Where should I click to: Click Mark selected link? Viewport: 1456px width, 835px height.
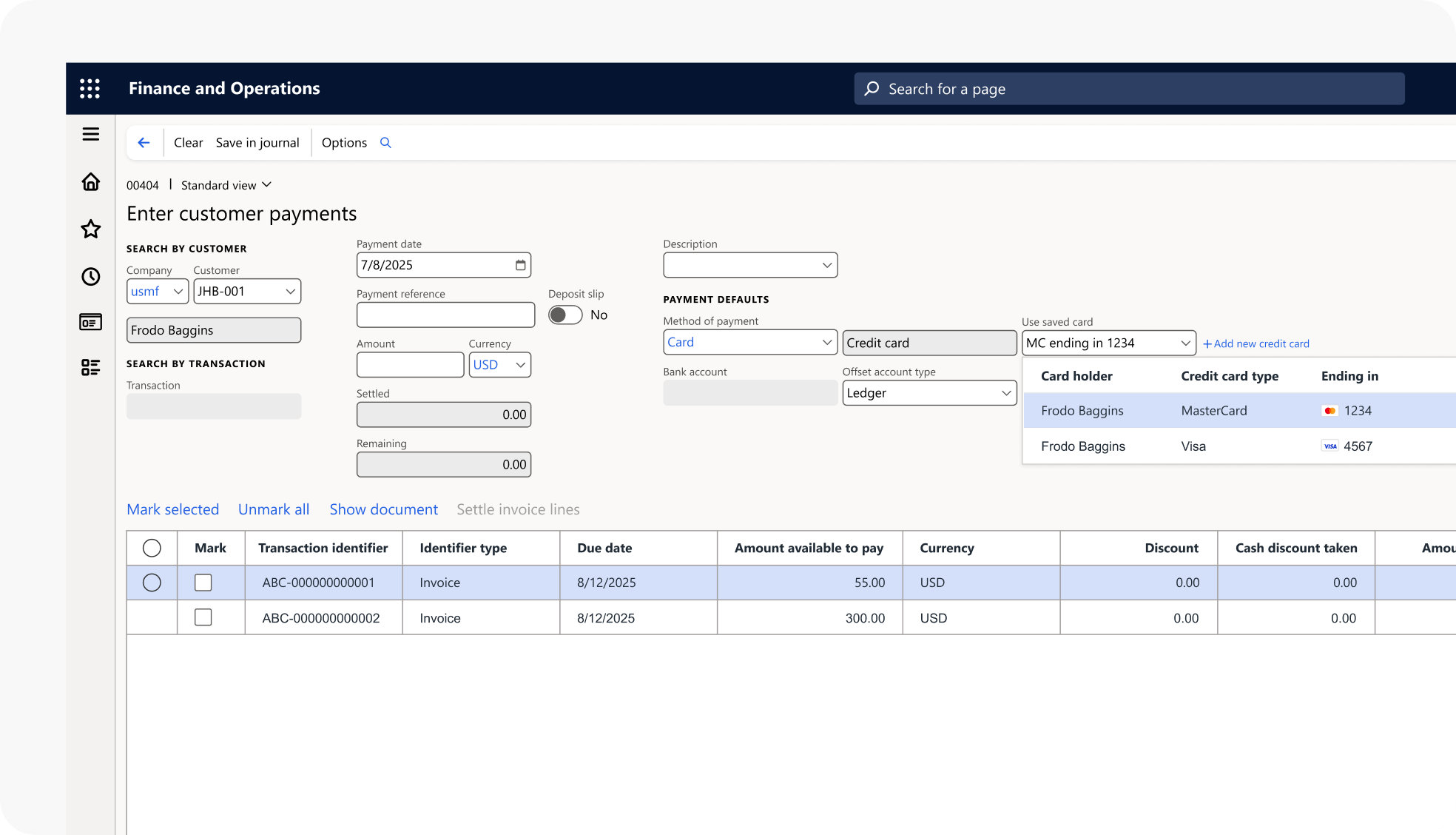tap(173, 509)
